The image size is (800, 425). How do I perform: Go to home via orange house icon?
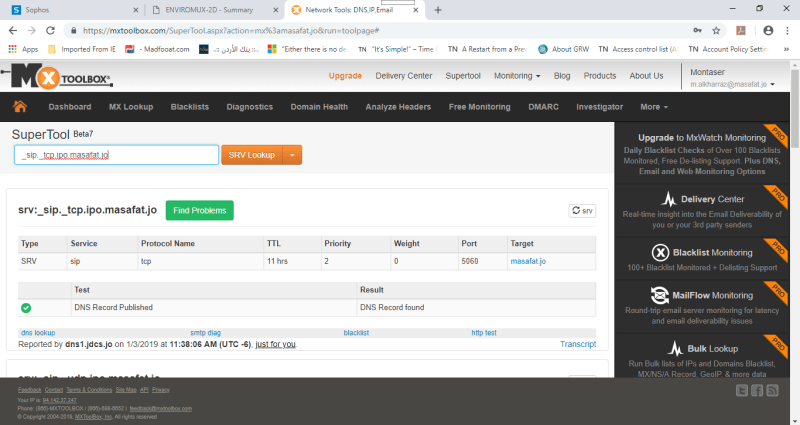coord(19,106)
